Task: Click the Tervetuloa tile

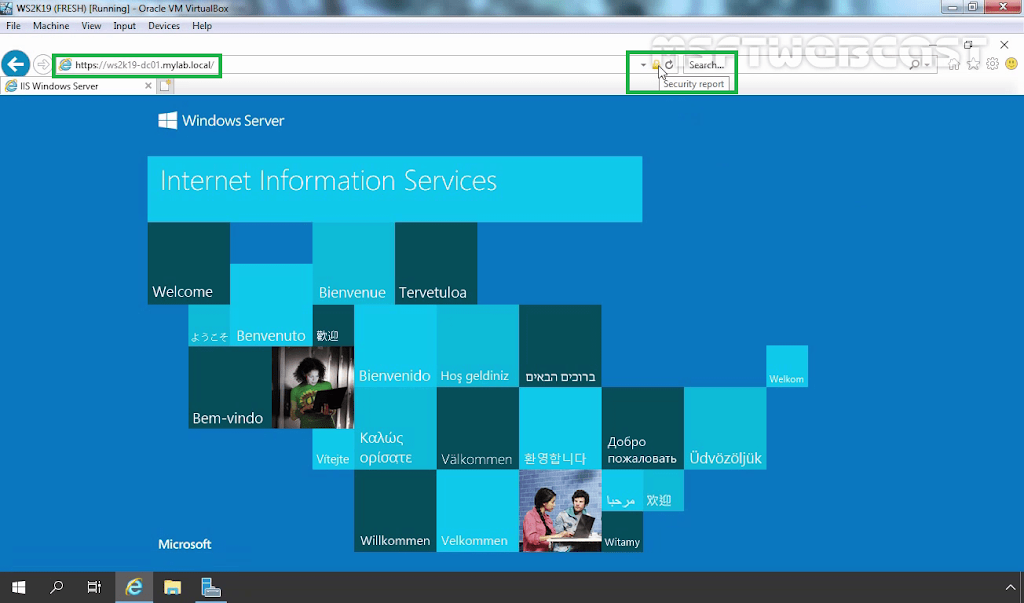Action: pyautogui.click(x=436, y=263)
